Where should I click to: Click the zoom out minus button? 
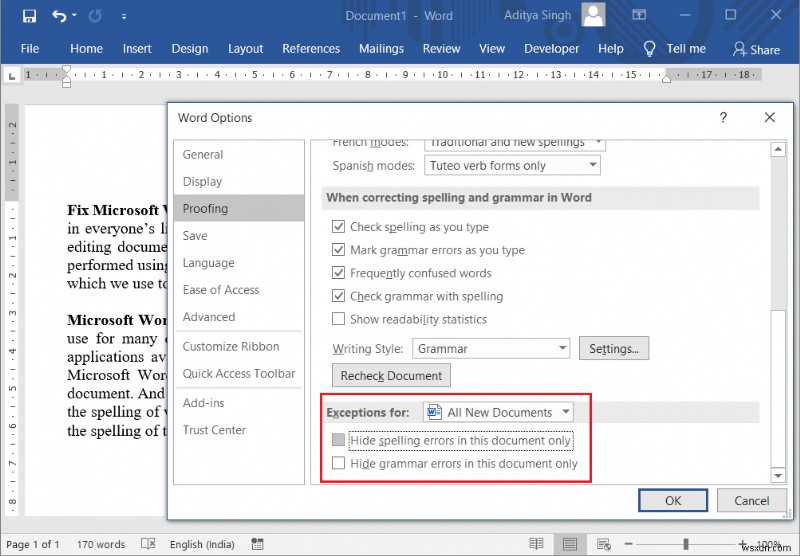[629, 544]
